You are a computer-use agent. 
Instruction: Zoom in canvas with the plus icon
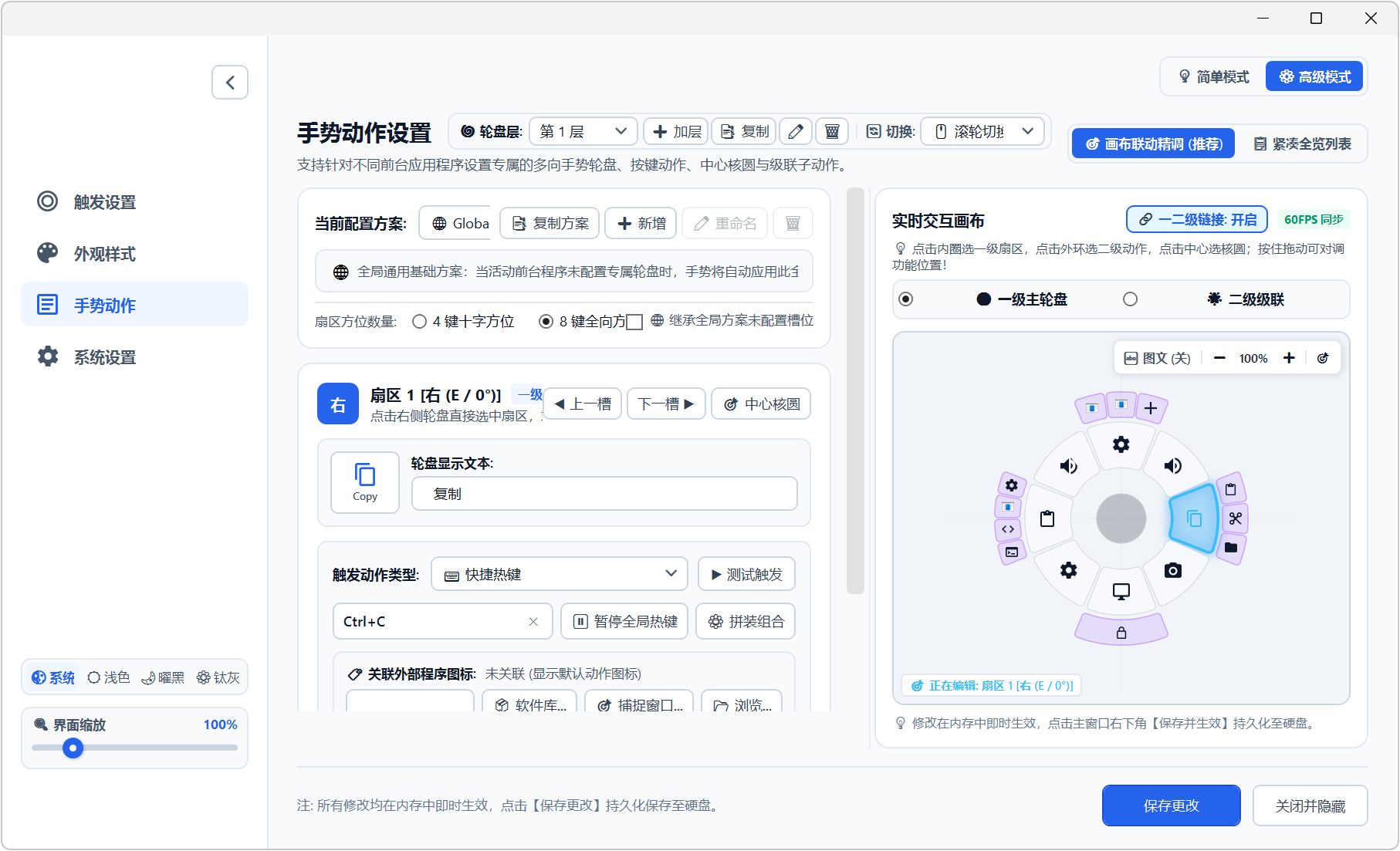[x=1289, y=358]
